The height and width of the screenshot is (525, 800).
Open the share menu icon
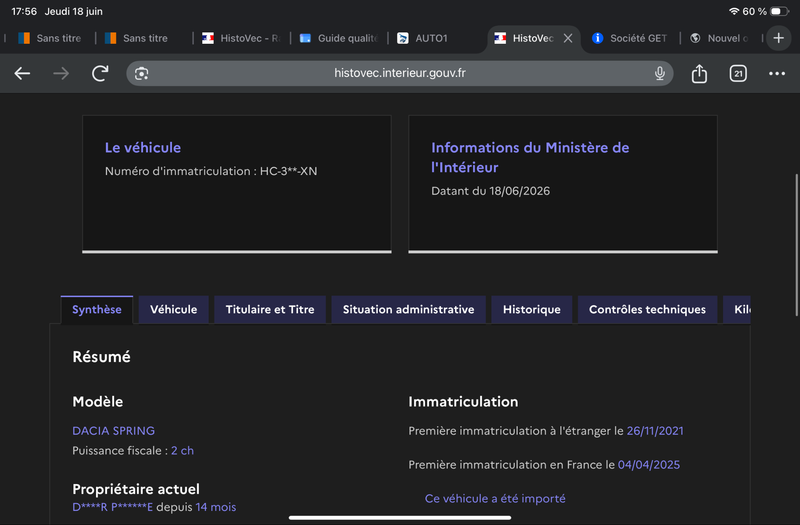699,73
